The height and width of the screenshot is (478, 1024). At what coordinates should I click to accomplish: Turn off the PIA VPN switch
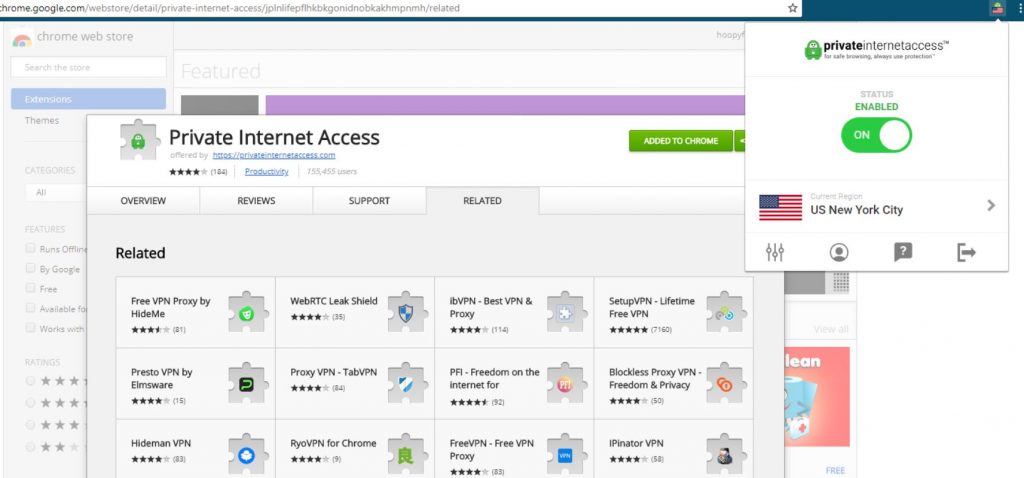pyautogui.click(x=876, y=135)
